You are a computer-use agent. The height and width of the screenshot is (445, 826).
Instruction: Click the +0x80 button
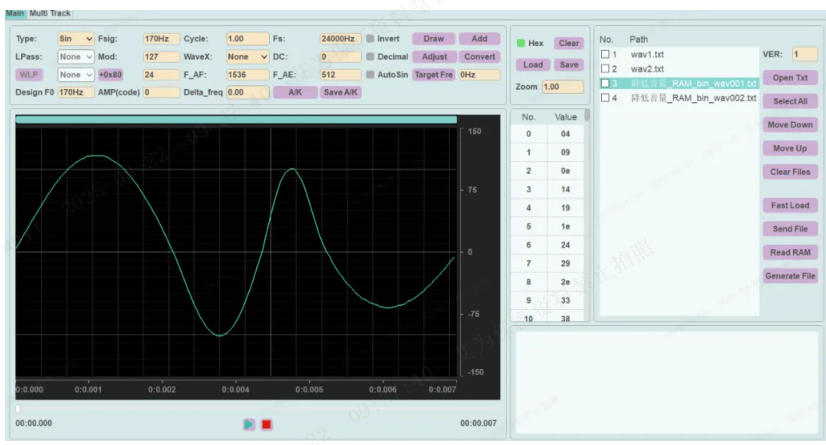point(110,75)
